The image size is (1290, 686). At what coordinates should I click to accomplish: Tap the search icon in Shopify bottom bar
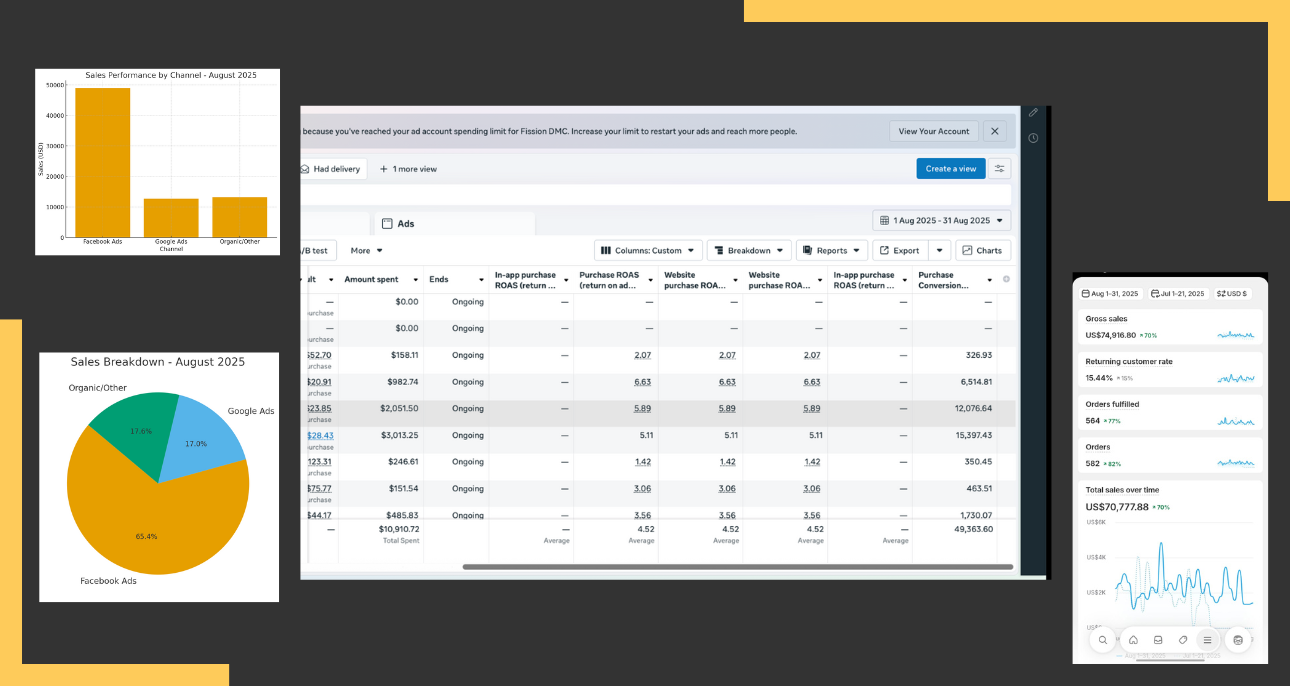point(1103,640)
